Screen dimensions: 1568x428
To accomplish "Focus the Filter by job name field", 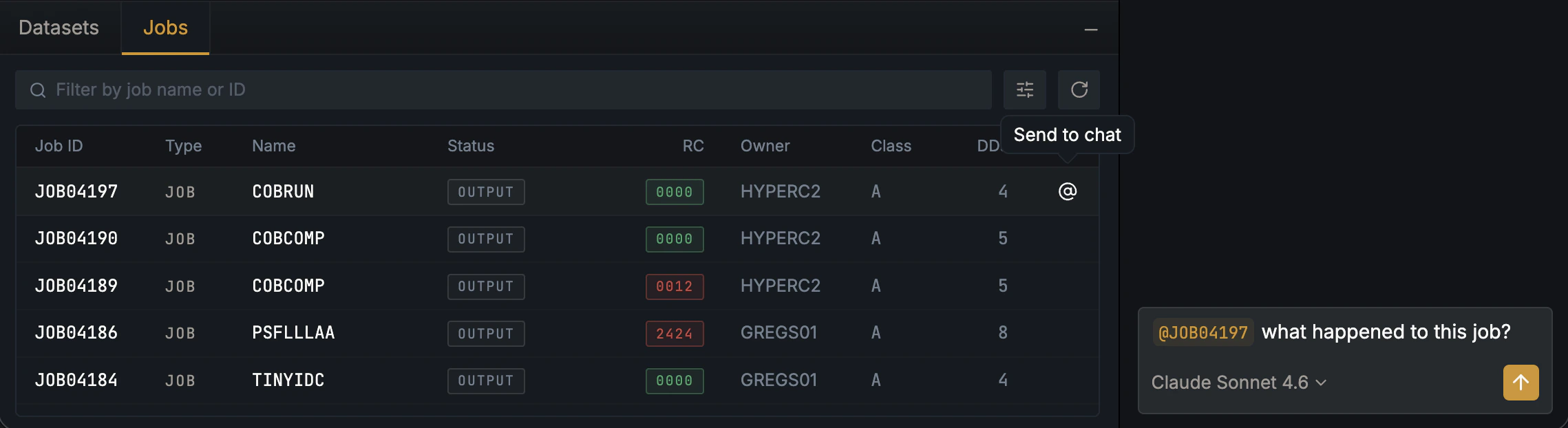I will pos(503,89).
